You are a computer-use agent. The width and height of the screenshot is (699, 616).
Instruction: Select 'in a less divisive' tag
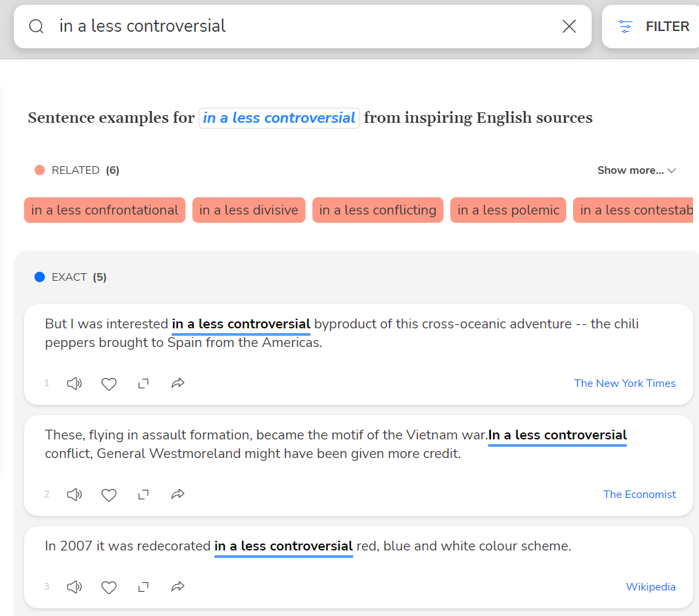pyautogui.click(x=248, y=210)
